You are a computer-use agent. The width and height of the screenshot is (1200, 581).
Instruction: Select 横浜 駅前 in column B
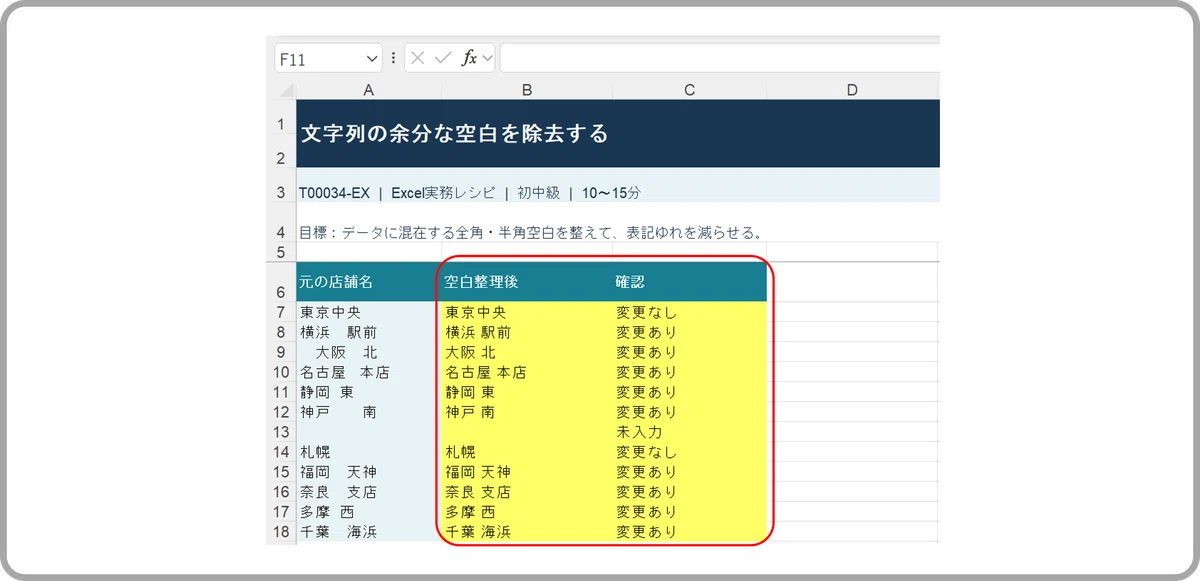point(527,332)
